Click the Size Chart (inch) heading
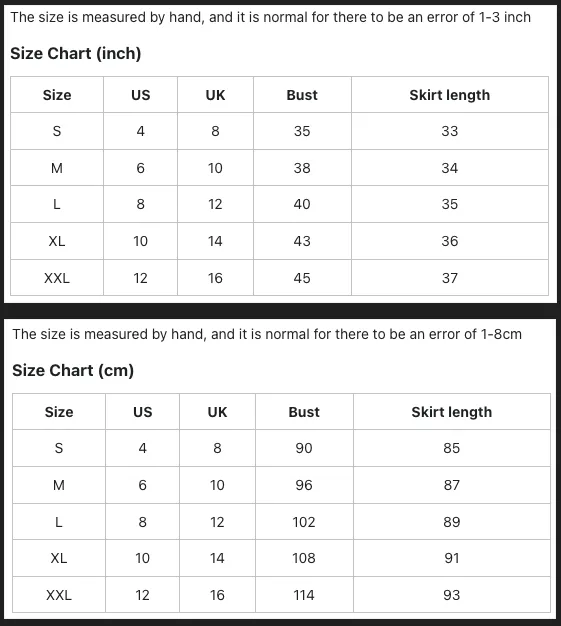 [x=75, y=53]
